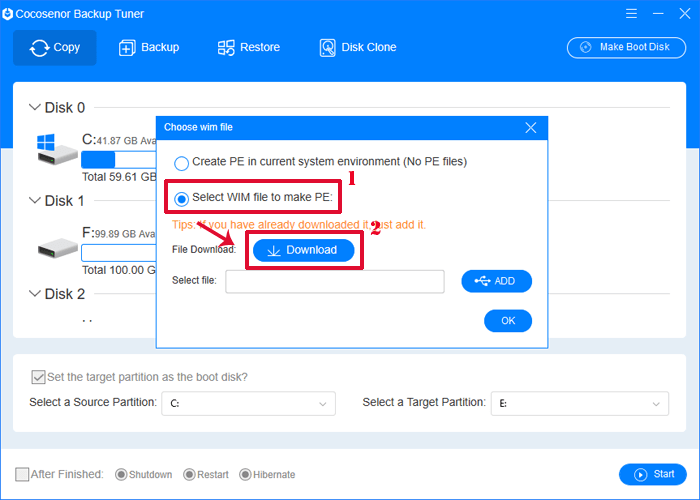Choose the Shutdown radio option

click(121, 475)
